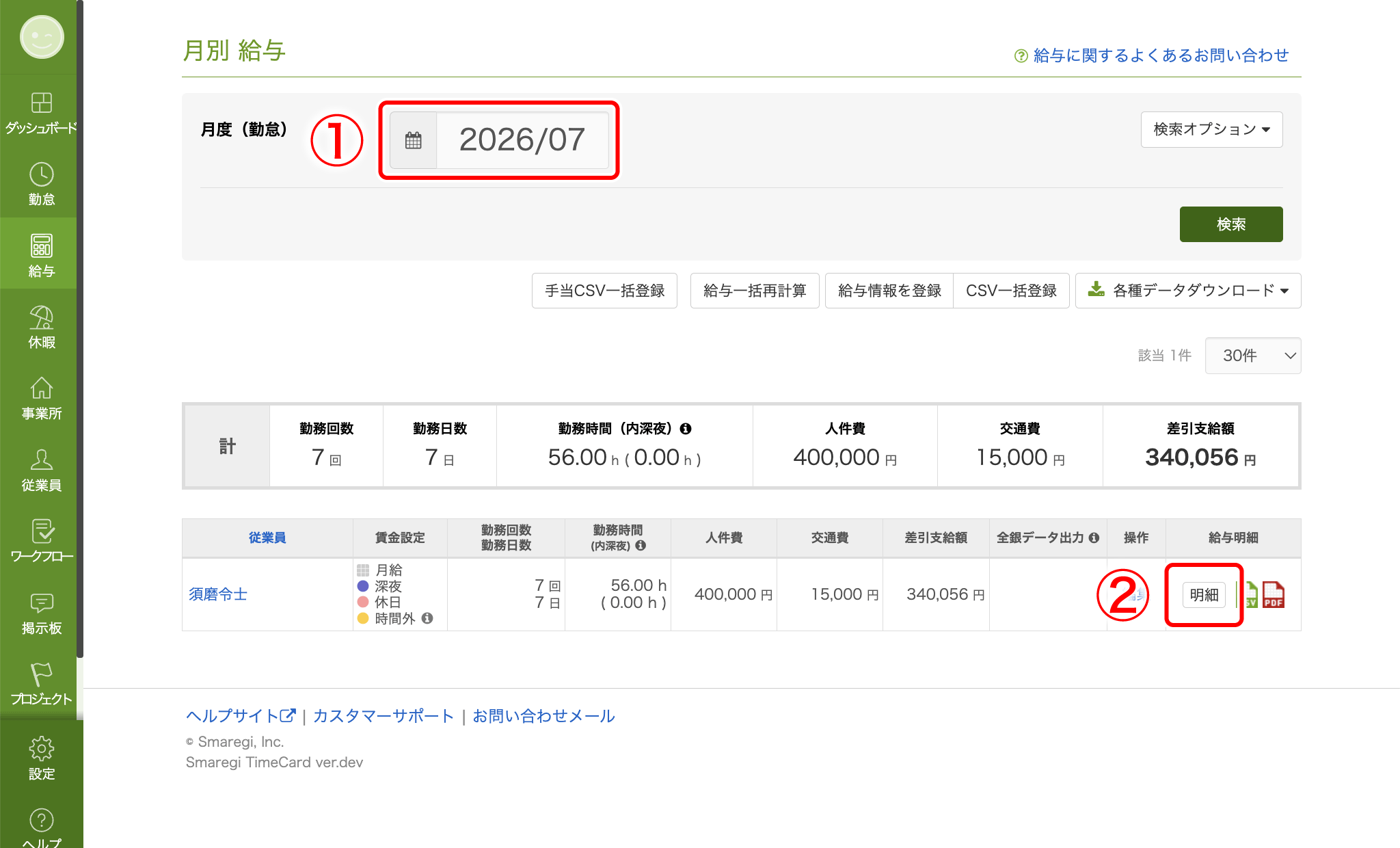This screenshot has height=848, width=1400.
Task: Change the 30件 page size selector
Action: click(1252, 356)
